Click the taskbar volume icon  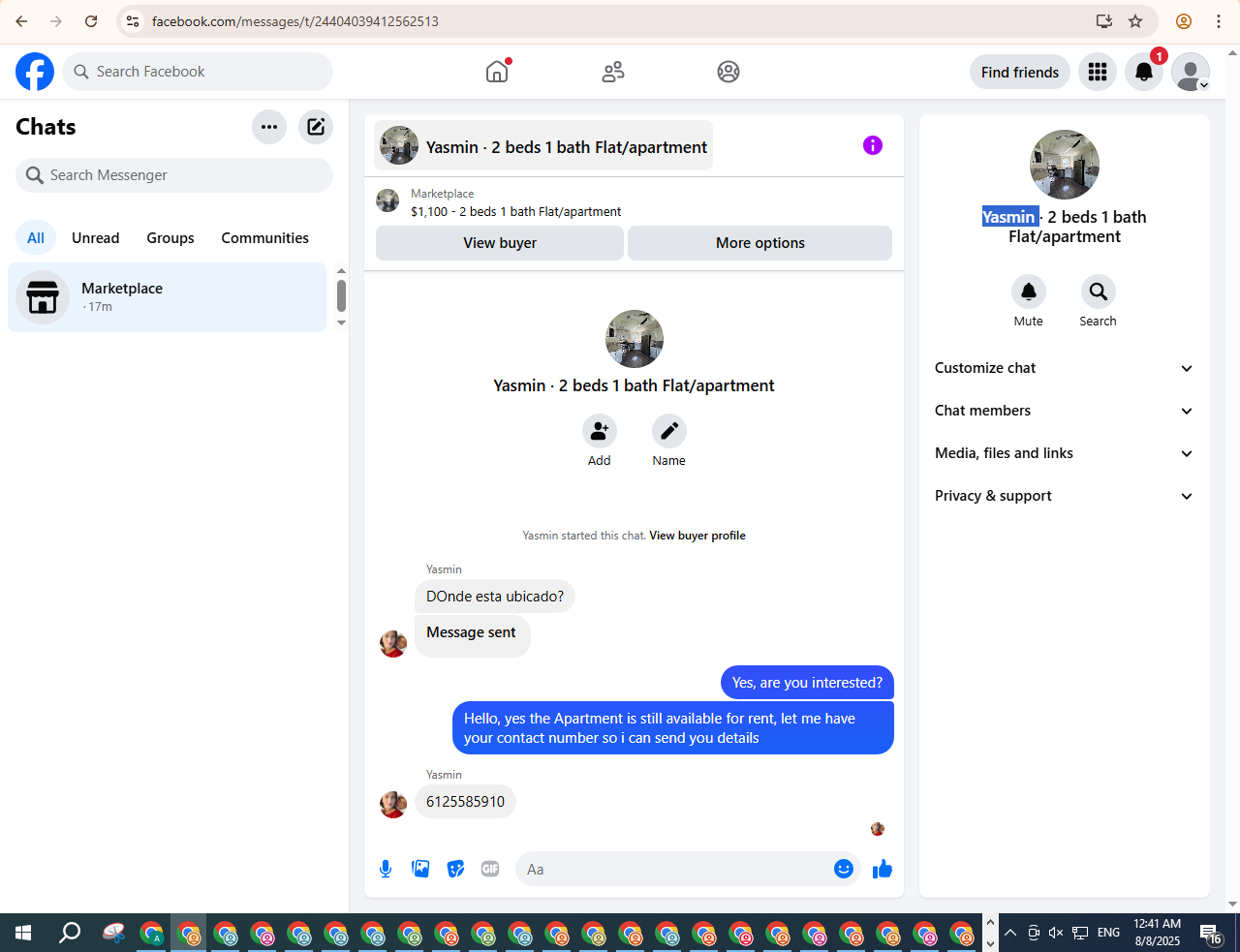pos(1056,933)
